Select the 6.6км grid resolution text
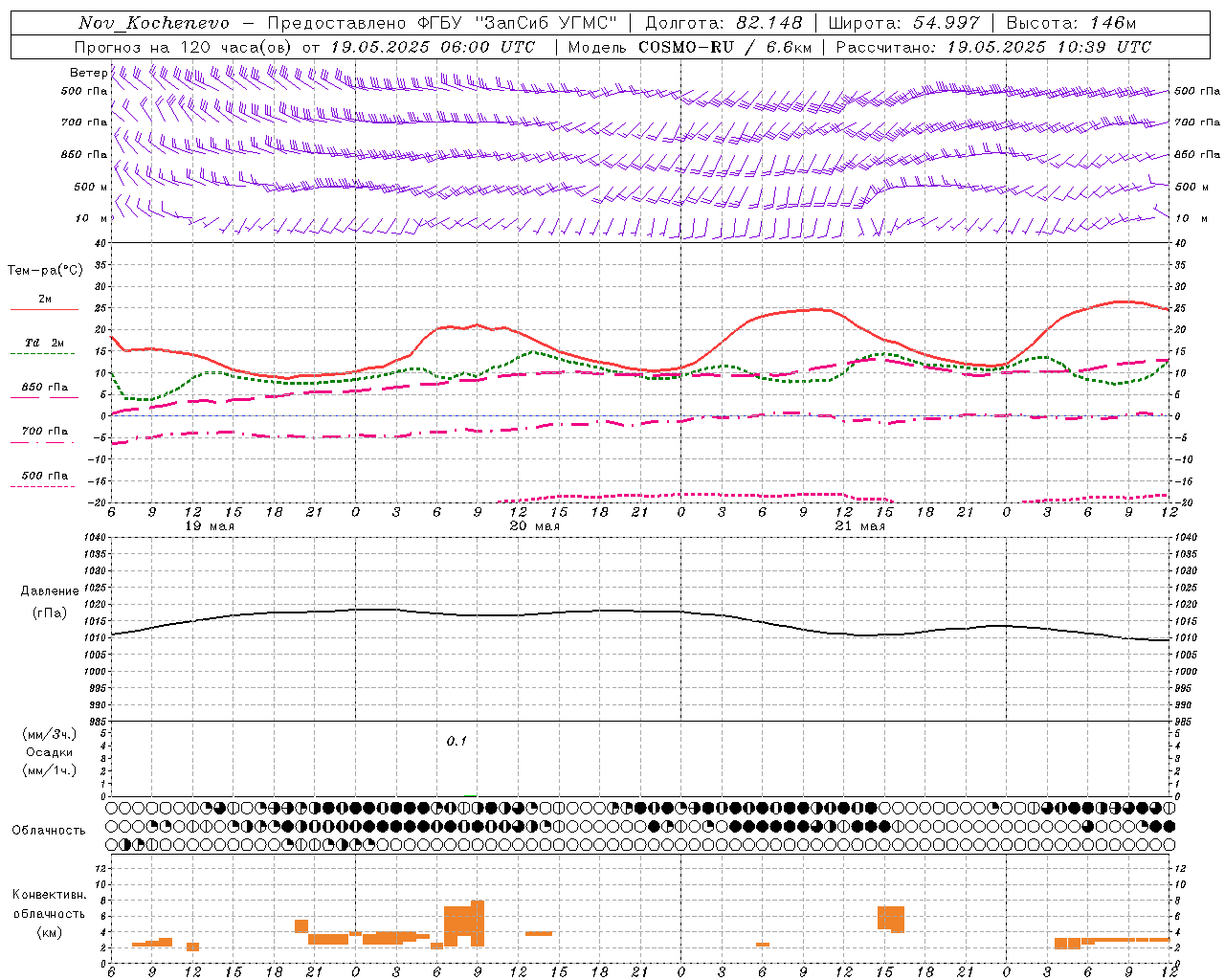Image resolution: width=1225 pixels, height=980 pixels. tap(790, 47)
